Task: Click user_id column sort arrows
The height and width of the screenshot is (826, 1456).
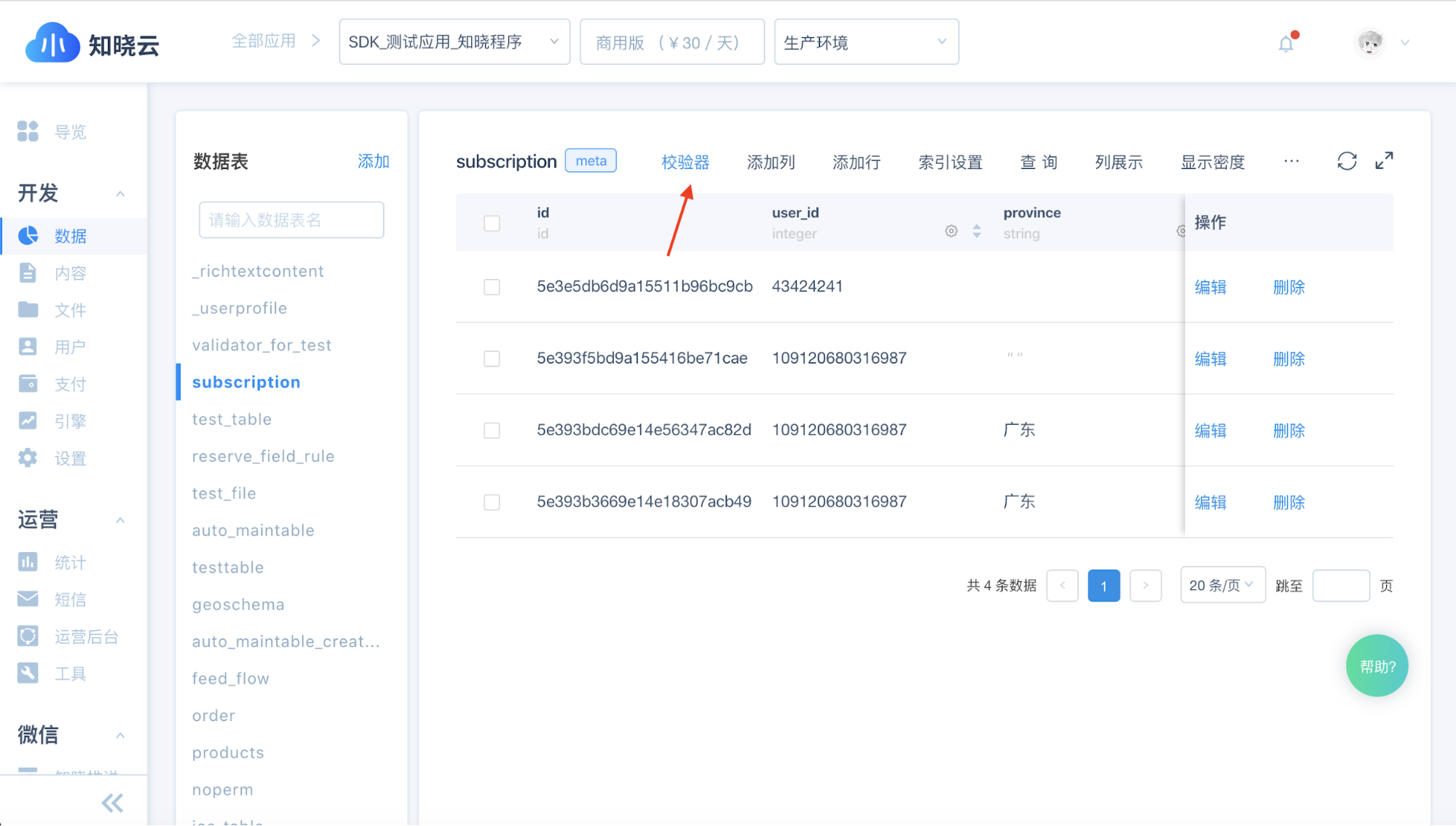Action: [x=977, y=231]
